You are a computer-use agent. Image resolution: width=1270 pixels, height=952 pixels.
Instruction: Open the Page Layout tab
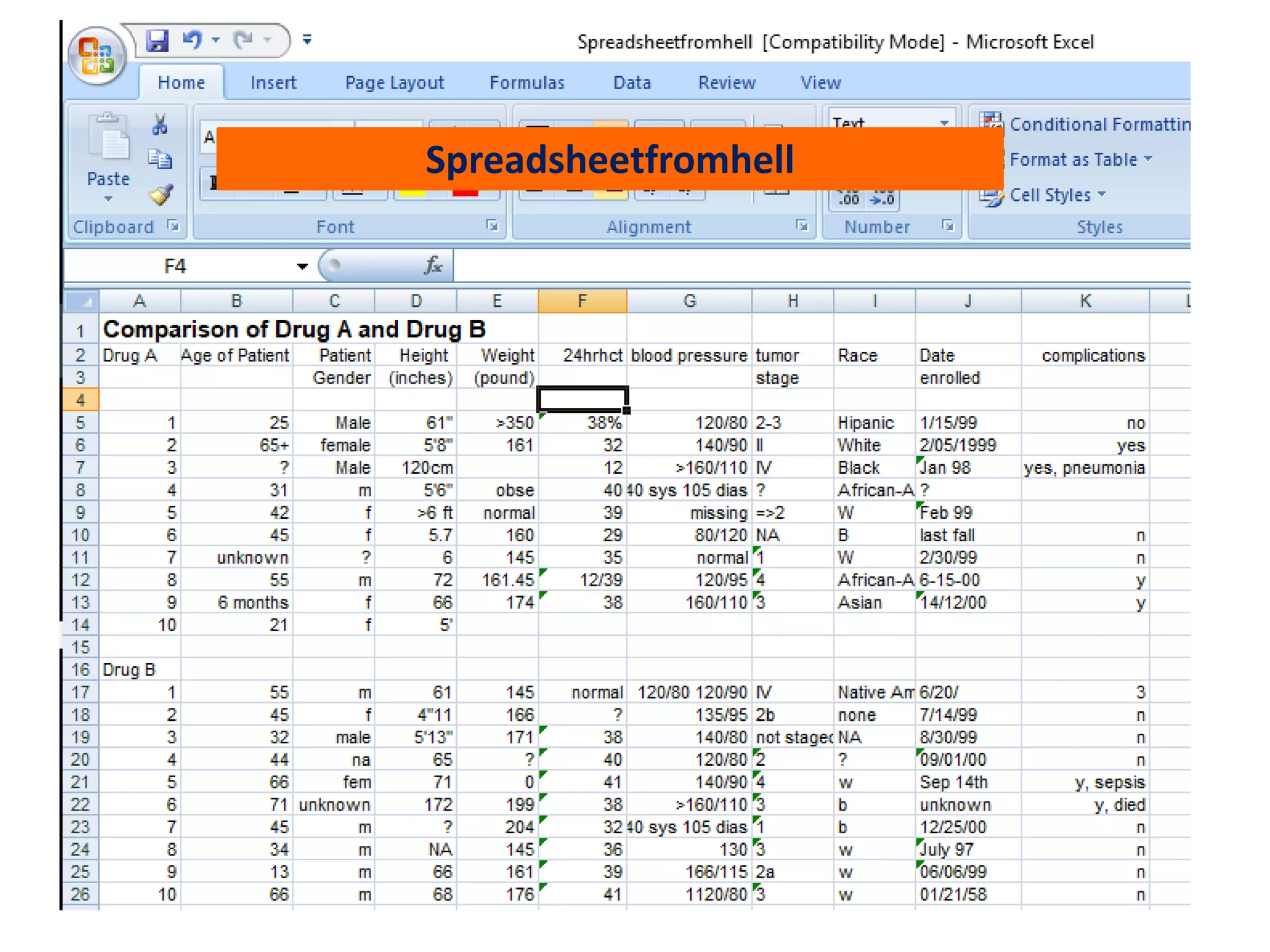394,82
